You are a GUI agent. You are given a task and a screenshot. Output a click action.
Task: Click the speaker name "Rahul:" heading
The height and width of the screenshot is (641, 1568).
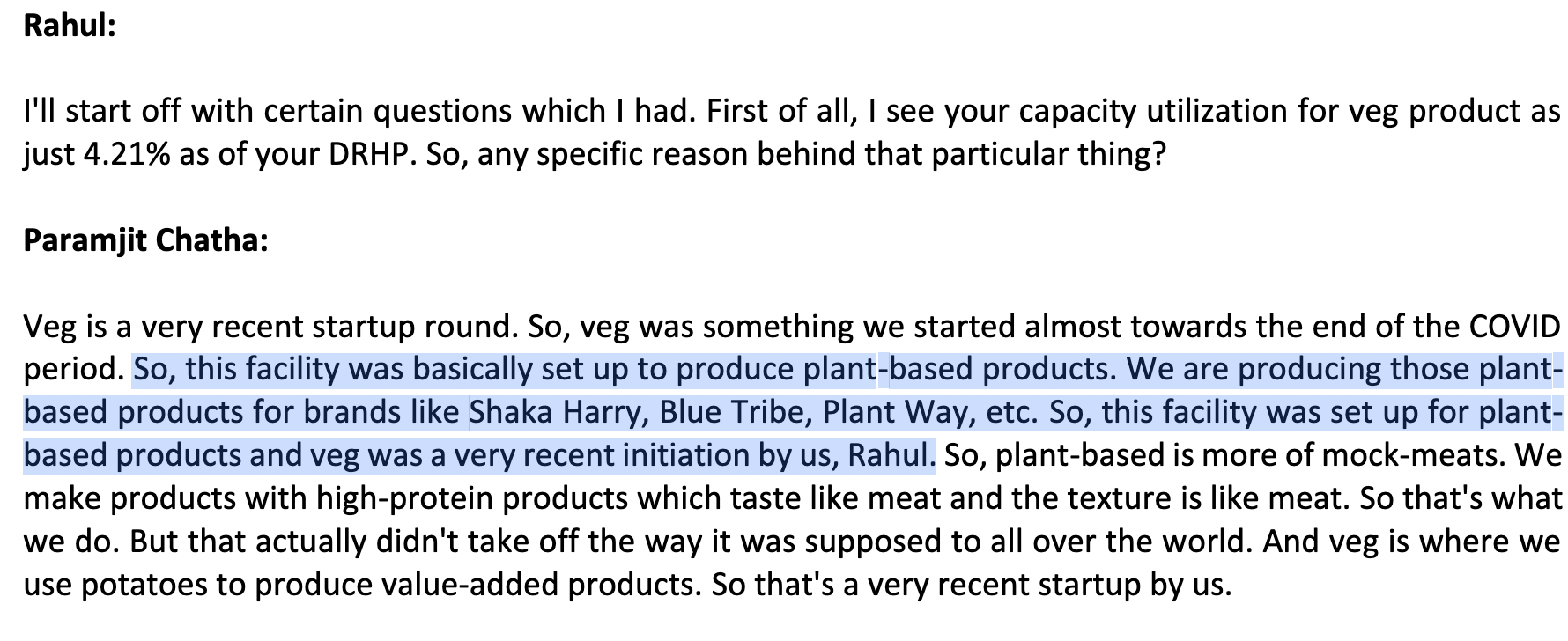point(70,26)
